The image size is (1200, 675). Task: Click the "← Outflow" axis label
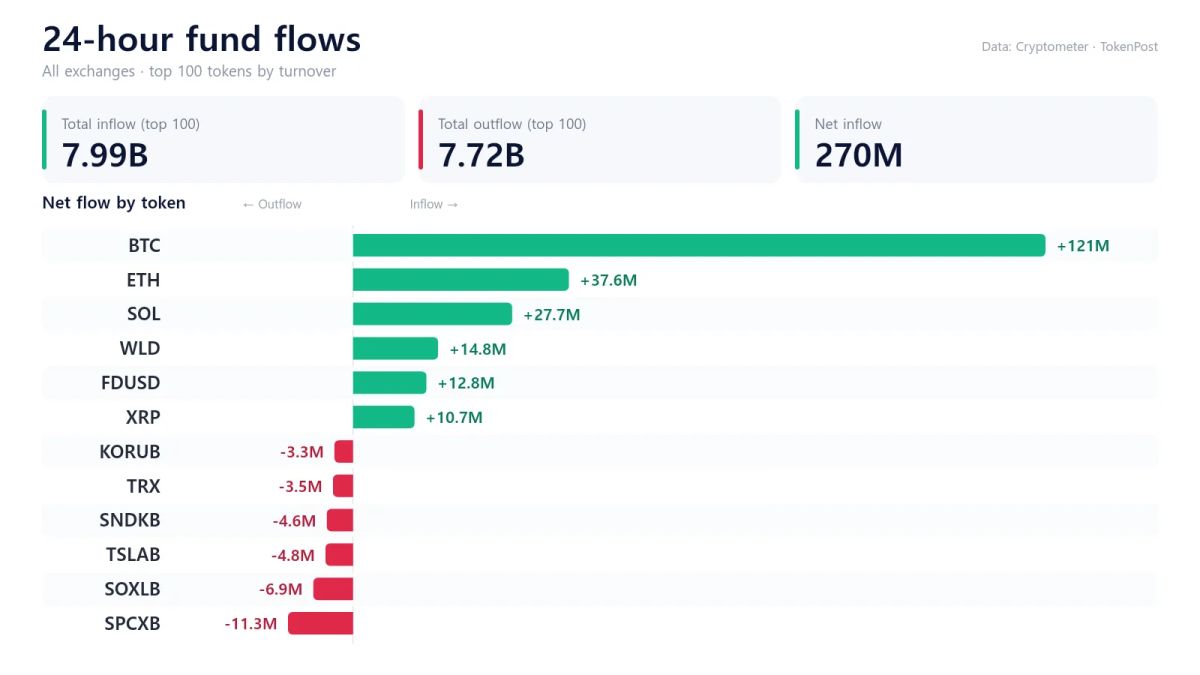click(272, 204)
